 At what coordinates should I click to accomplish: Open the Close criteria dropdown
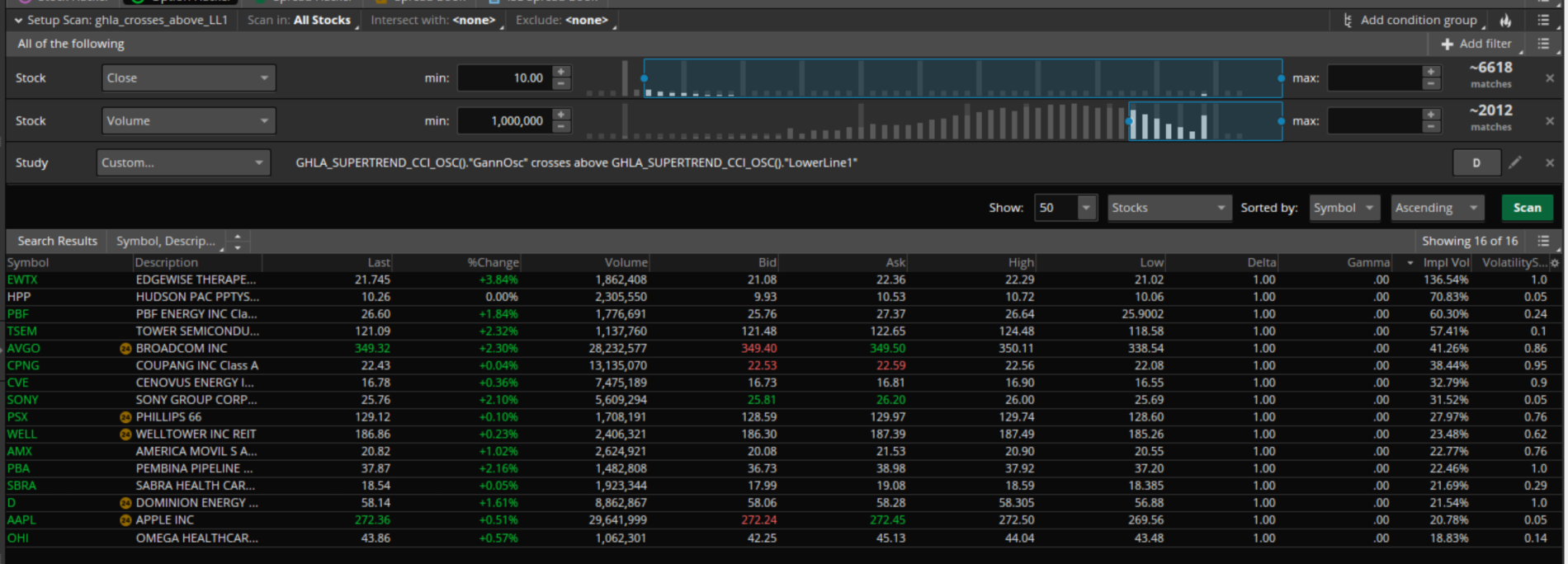188,78
